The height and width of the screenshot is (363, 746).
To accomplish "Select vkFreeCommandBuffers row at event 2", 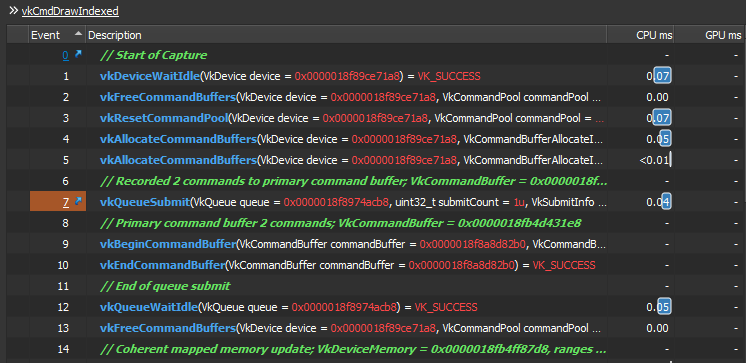I will [x=376, y=97].
